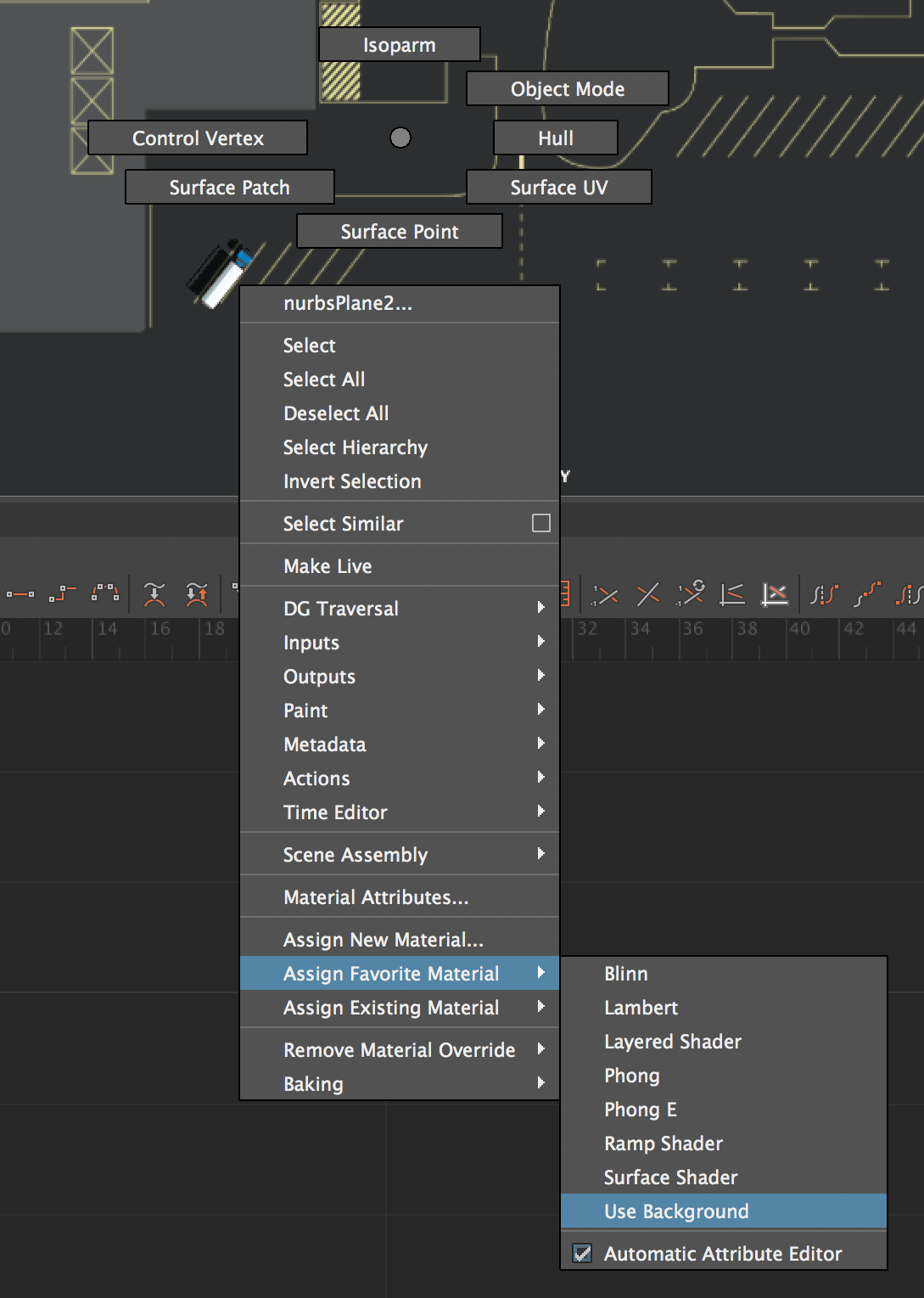This screenshot has width=924, height=1298.
Task: Open the Scene Assembly submenu
Action: [x=399, y=854]
